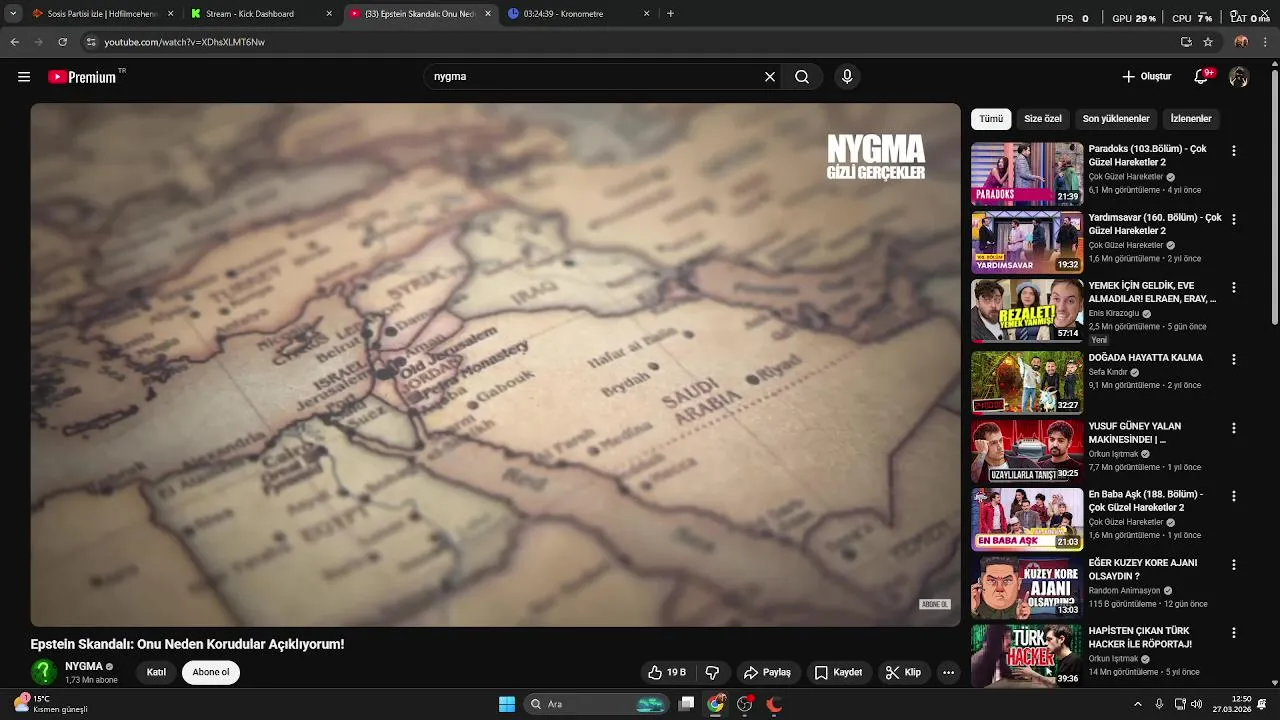Like the video with thumbs up
Screen dimensions: 1280x720
[668, 673]
